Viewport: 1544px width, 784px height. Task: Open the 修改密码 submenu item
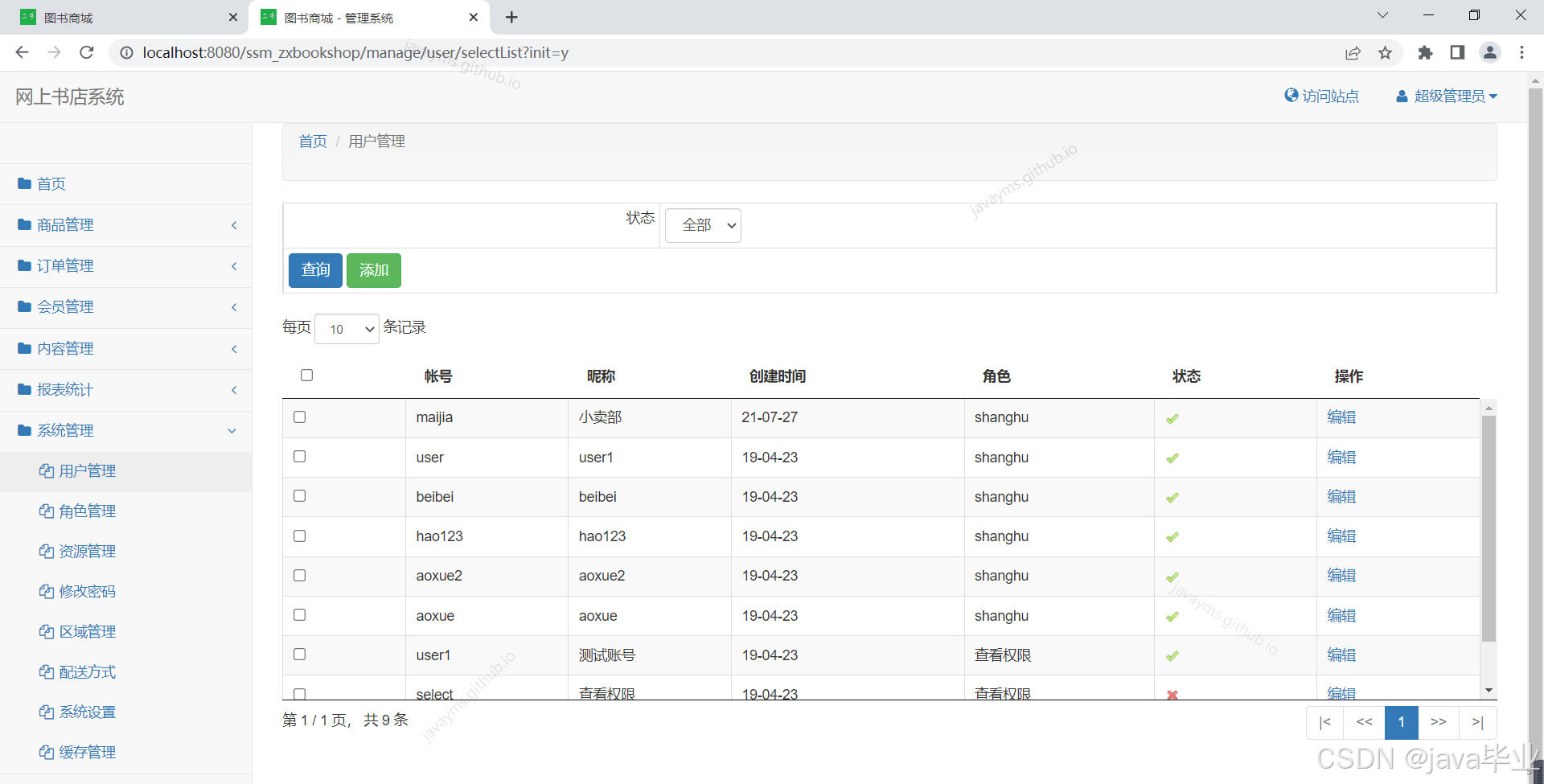coord(87,591)
